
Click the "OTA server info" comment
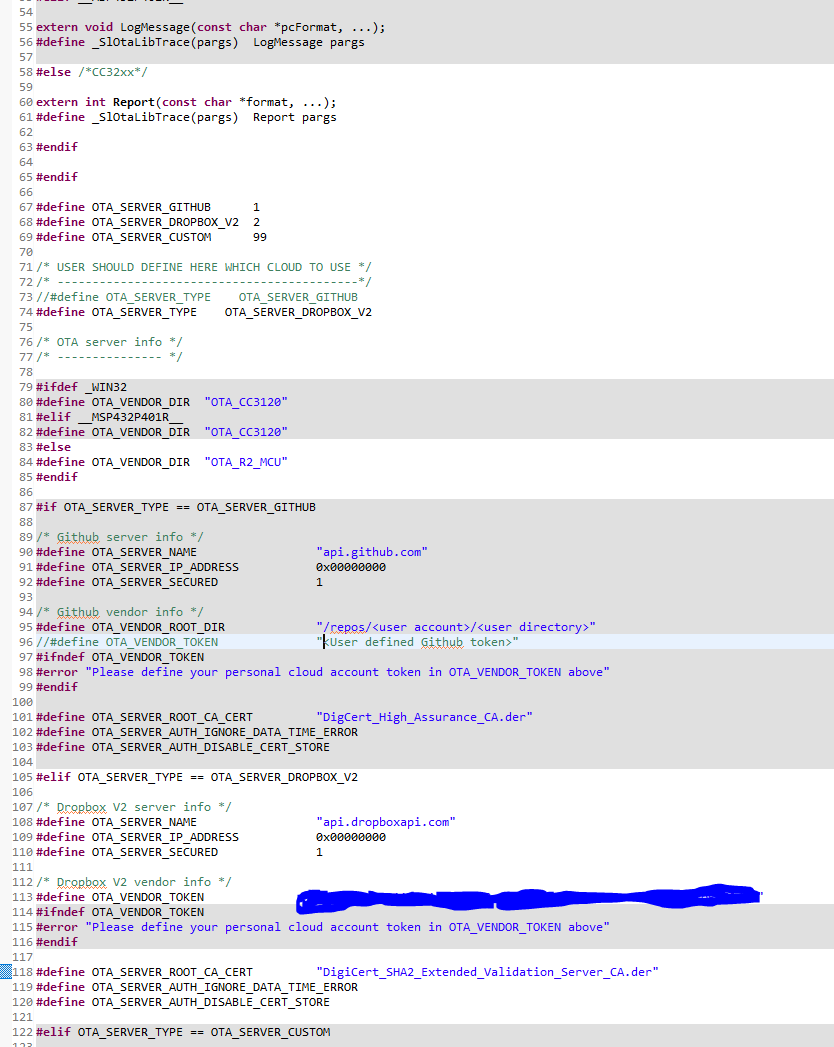[109, 342]
